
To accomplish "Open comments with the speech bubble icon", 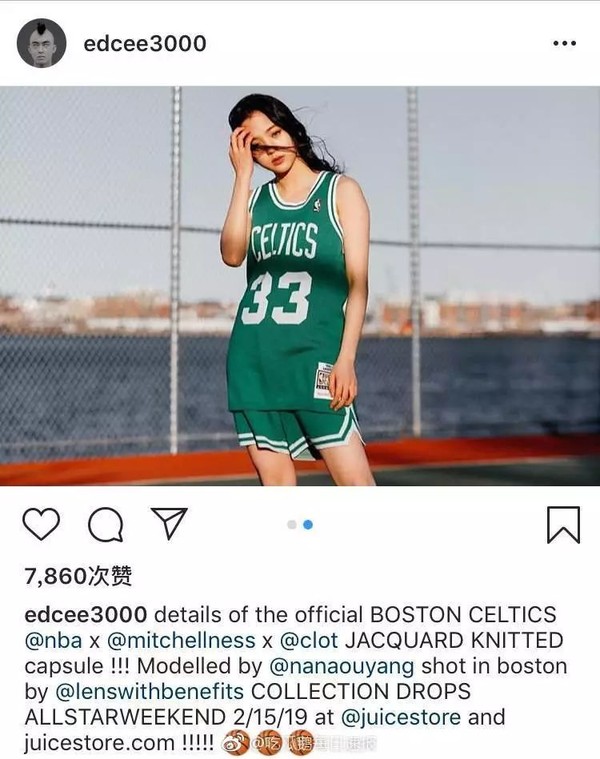I will point(105,524).
